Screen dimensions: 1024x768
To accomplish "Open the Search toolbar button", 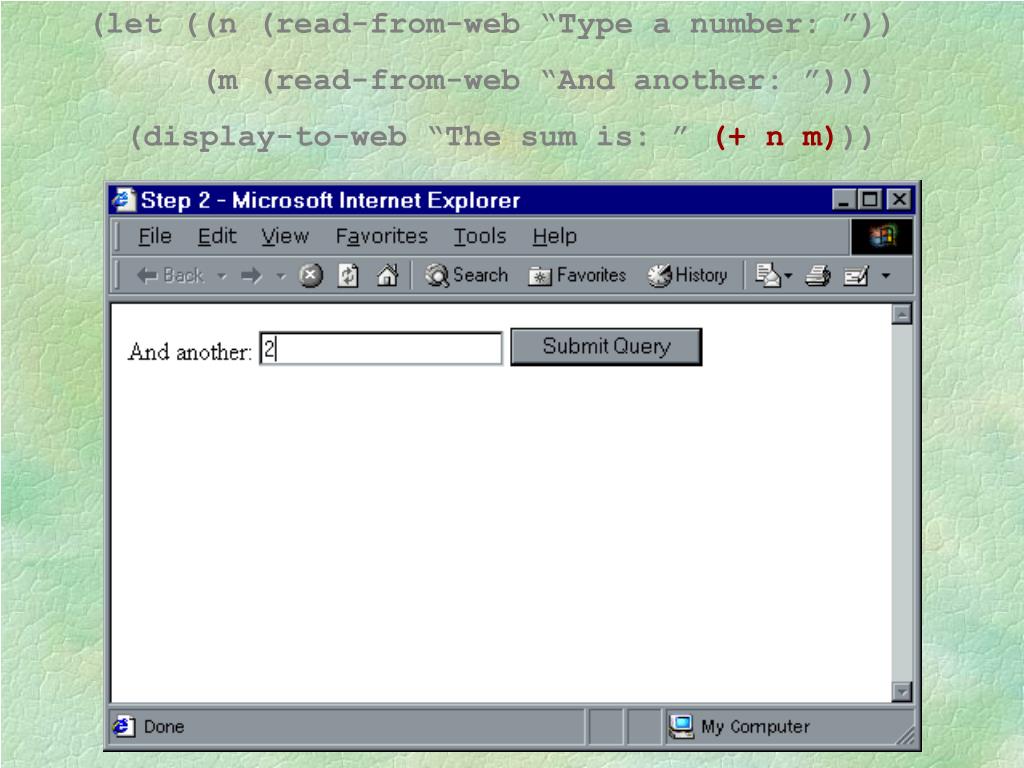I will click(x=466, y=276).
